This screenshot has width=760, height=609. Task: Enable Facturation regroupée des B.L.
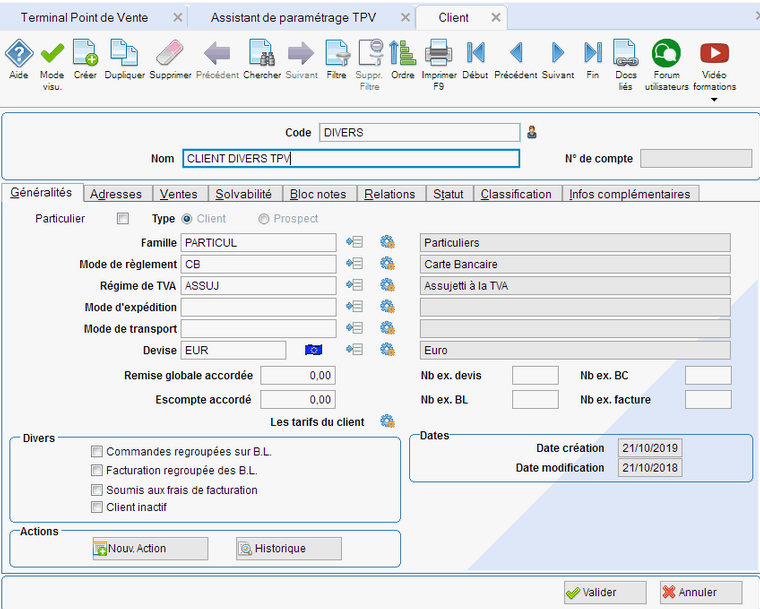click(x=97, y=470)
